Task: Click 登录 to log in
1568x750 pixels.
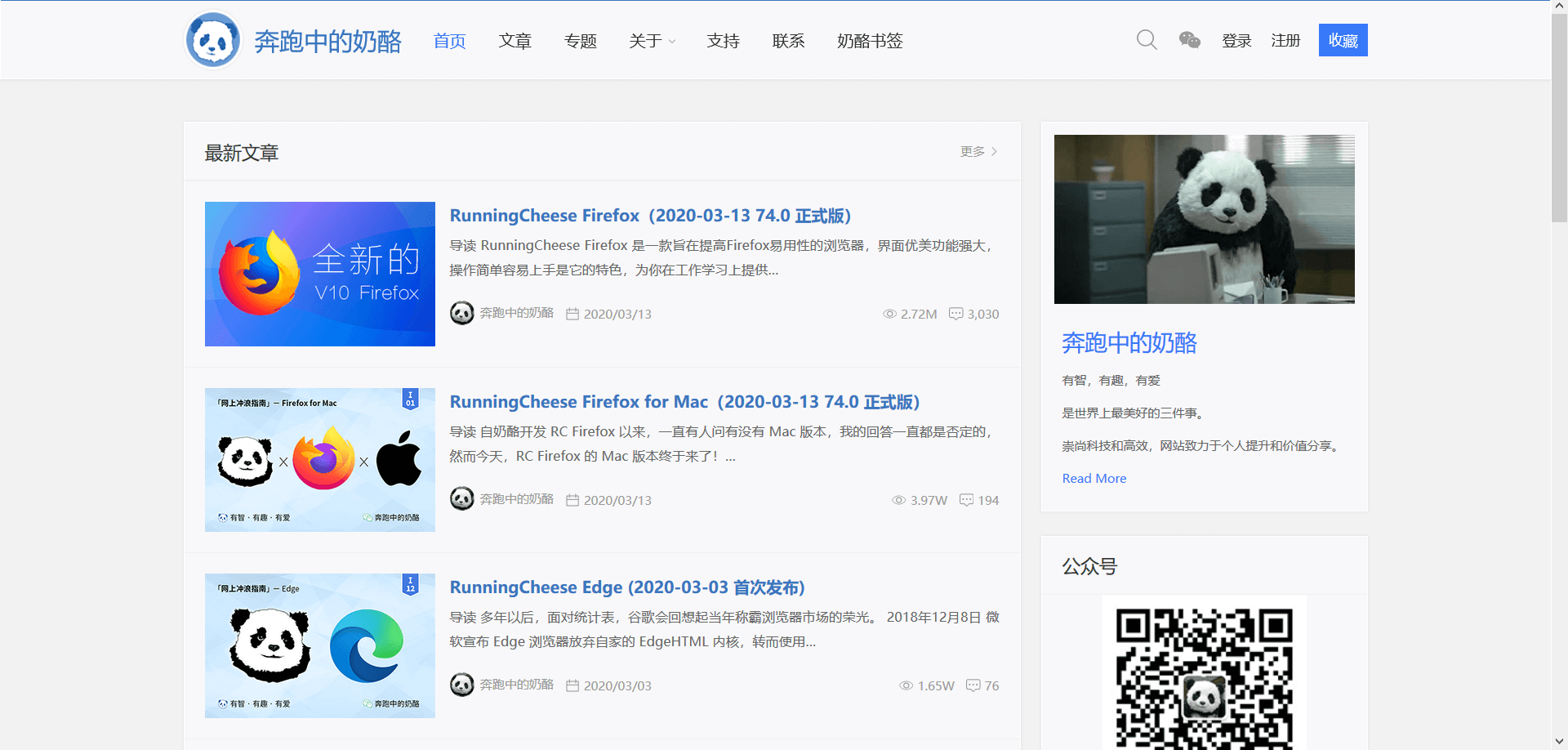Action: pos(1236,41)
